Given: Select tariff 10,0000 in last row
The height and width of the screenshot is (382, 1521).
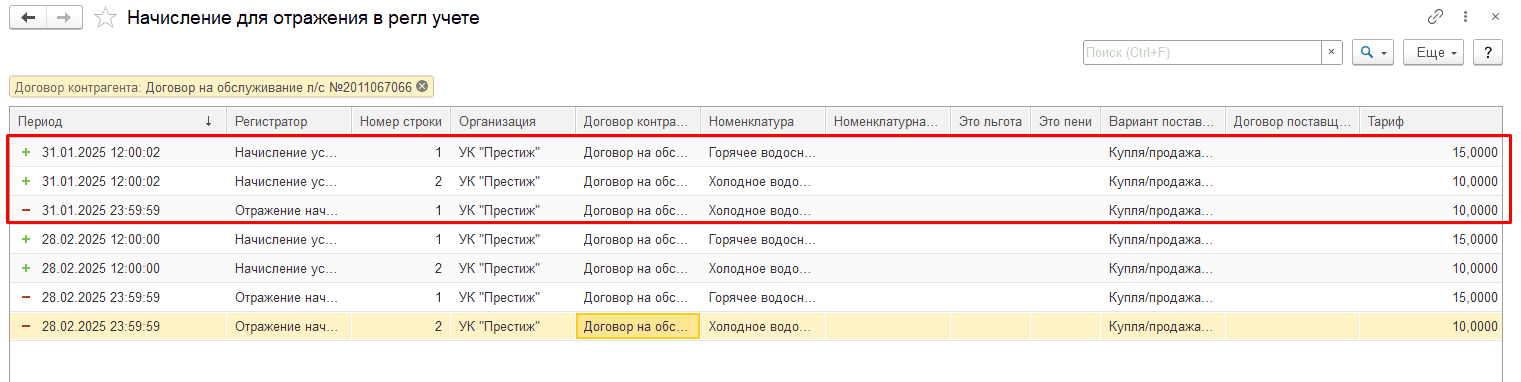Looking at the screenshot, I should click(1431, 327).
